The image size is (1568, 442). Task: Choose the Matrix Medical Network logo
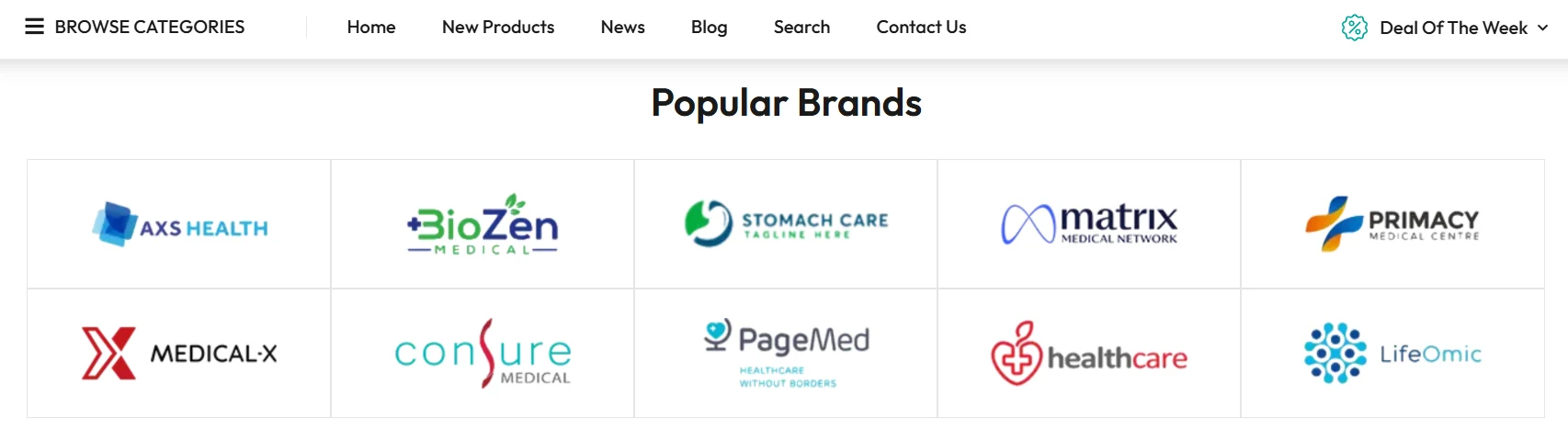tap(1089, 223)
